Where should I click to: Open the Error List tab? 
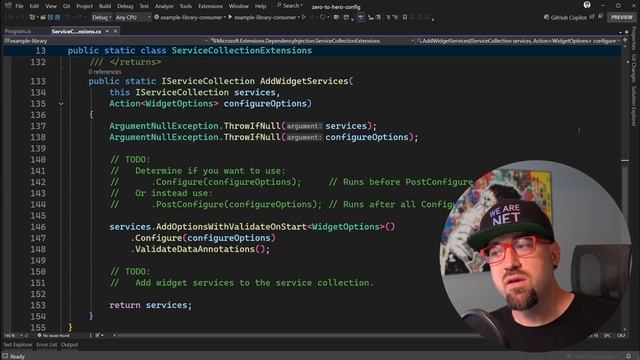click(x=47, y=345)
